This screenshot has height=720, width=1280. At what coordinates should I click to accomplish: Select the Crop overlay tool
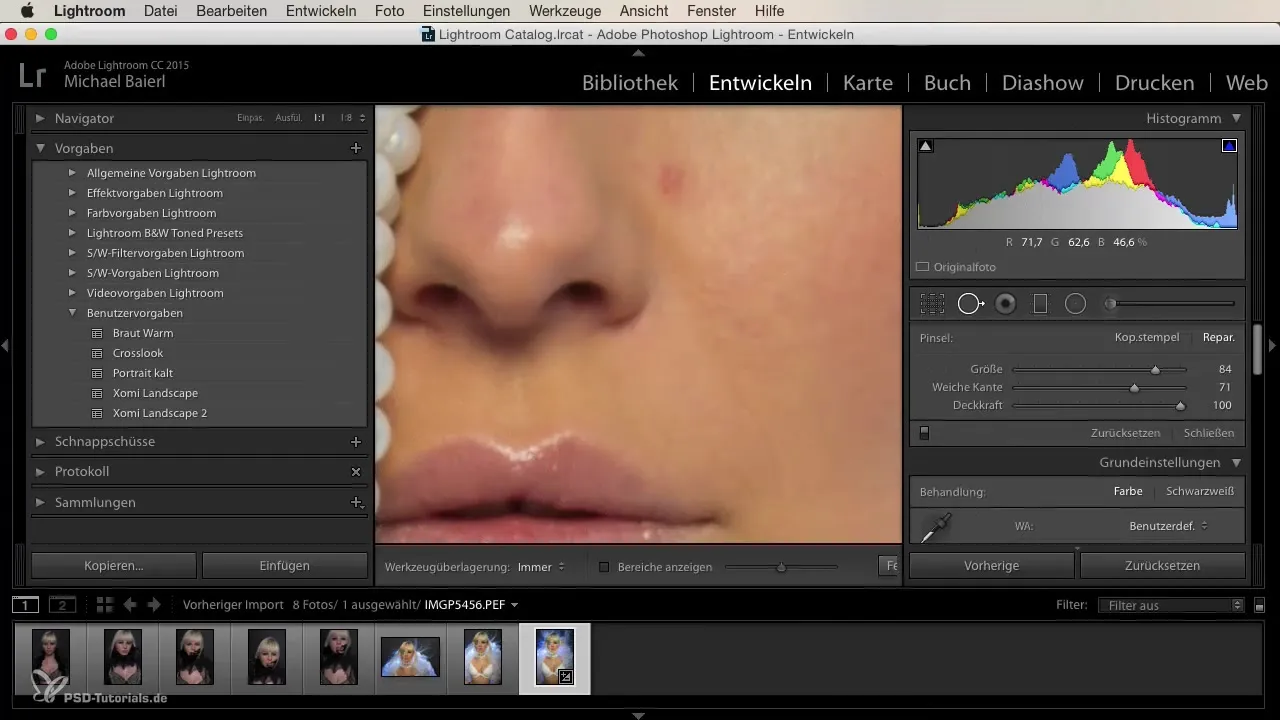coord(932,304)
